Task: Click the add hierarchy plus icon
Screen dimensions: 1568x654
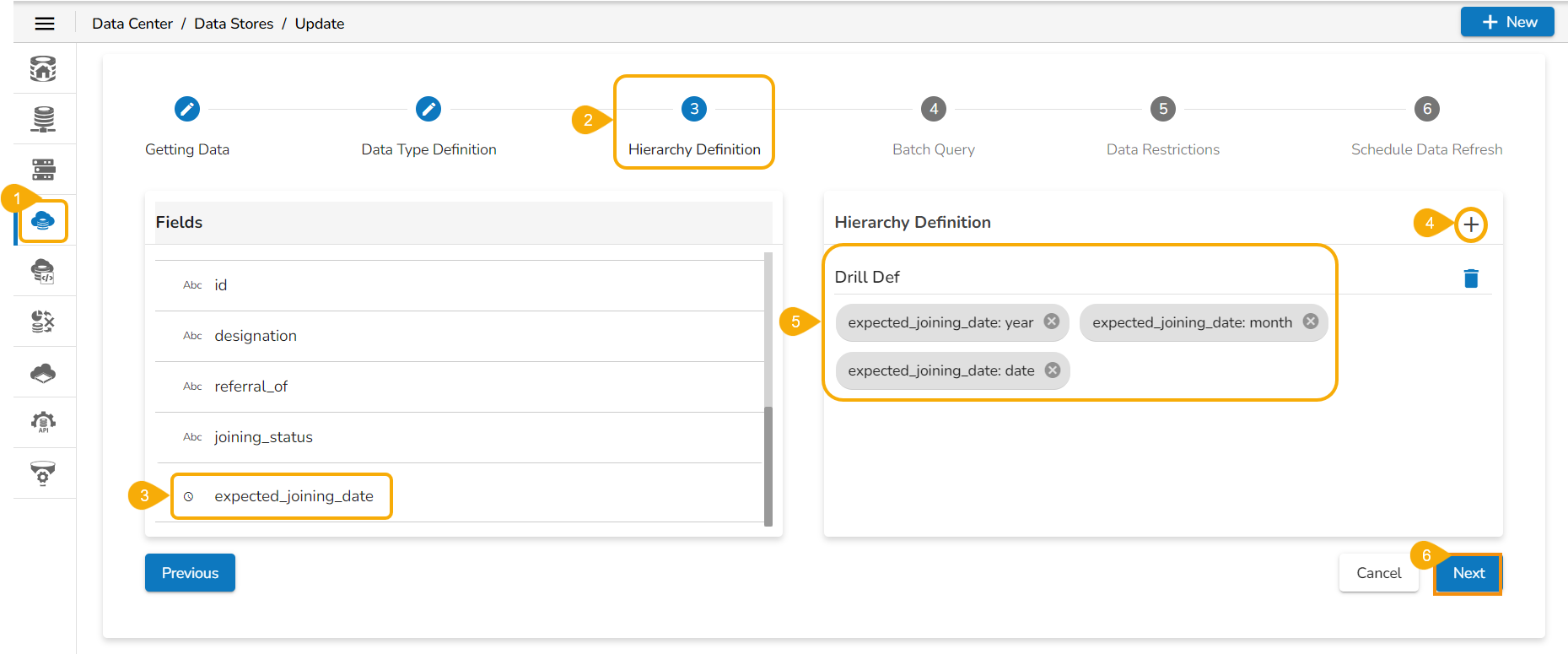Action: pyautogui.click(x=1471, y=224)
